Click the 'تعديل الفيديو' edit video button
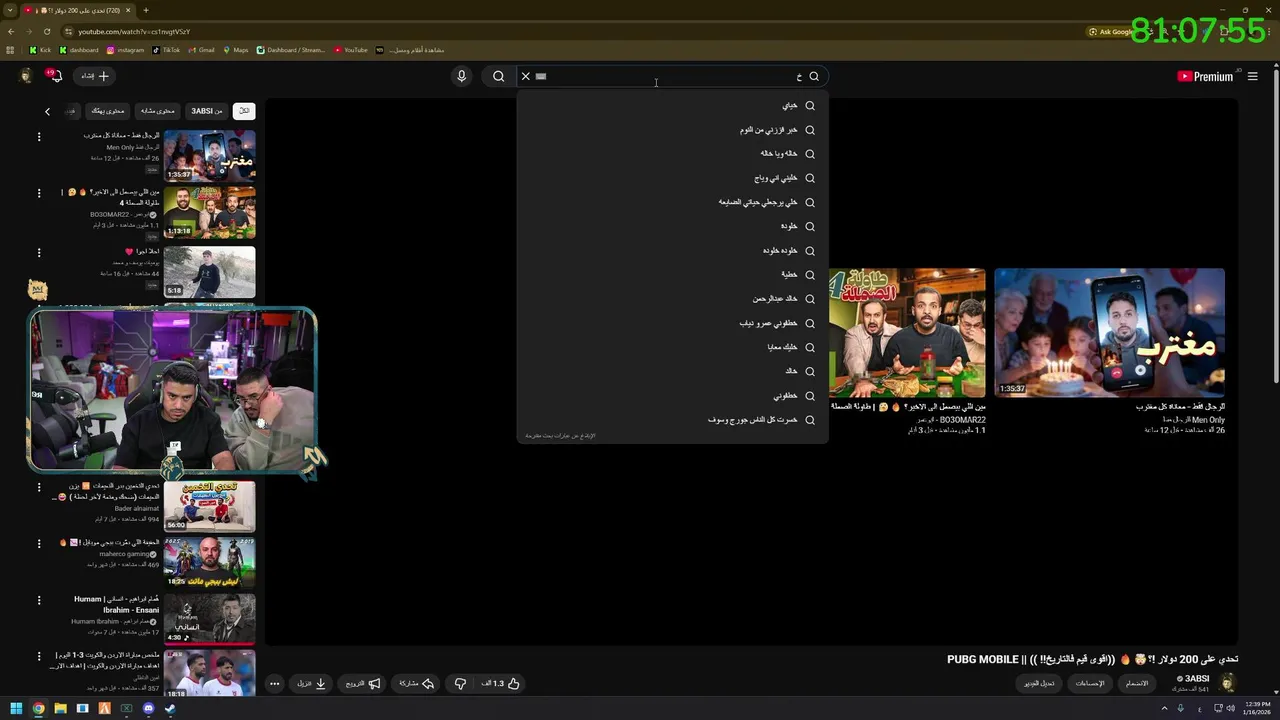Screen dimensions: 1280x720 [x=1039, y=683]
